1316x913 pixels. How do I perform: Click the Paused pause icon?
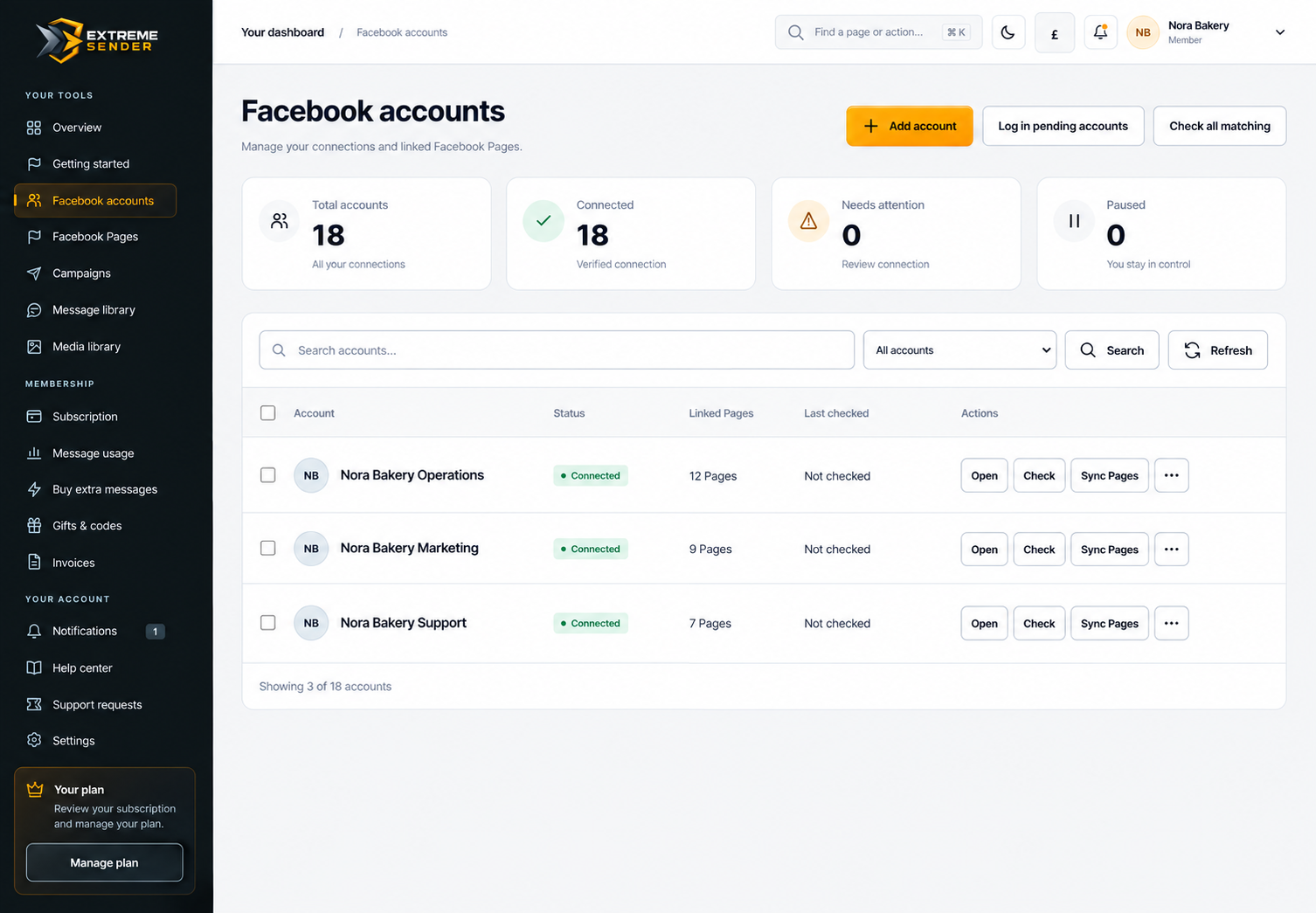click(1075, 221)
